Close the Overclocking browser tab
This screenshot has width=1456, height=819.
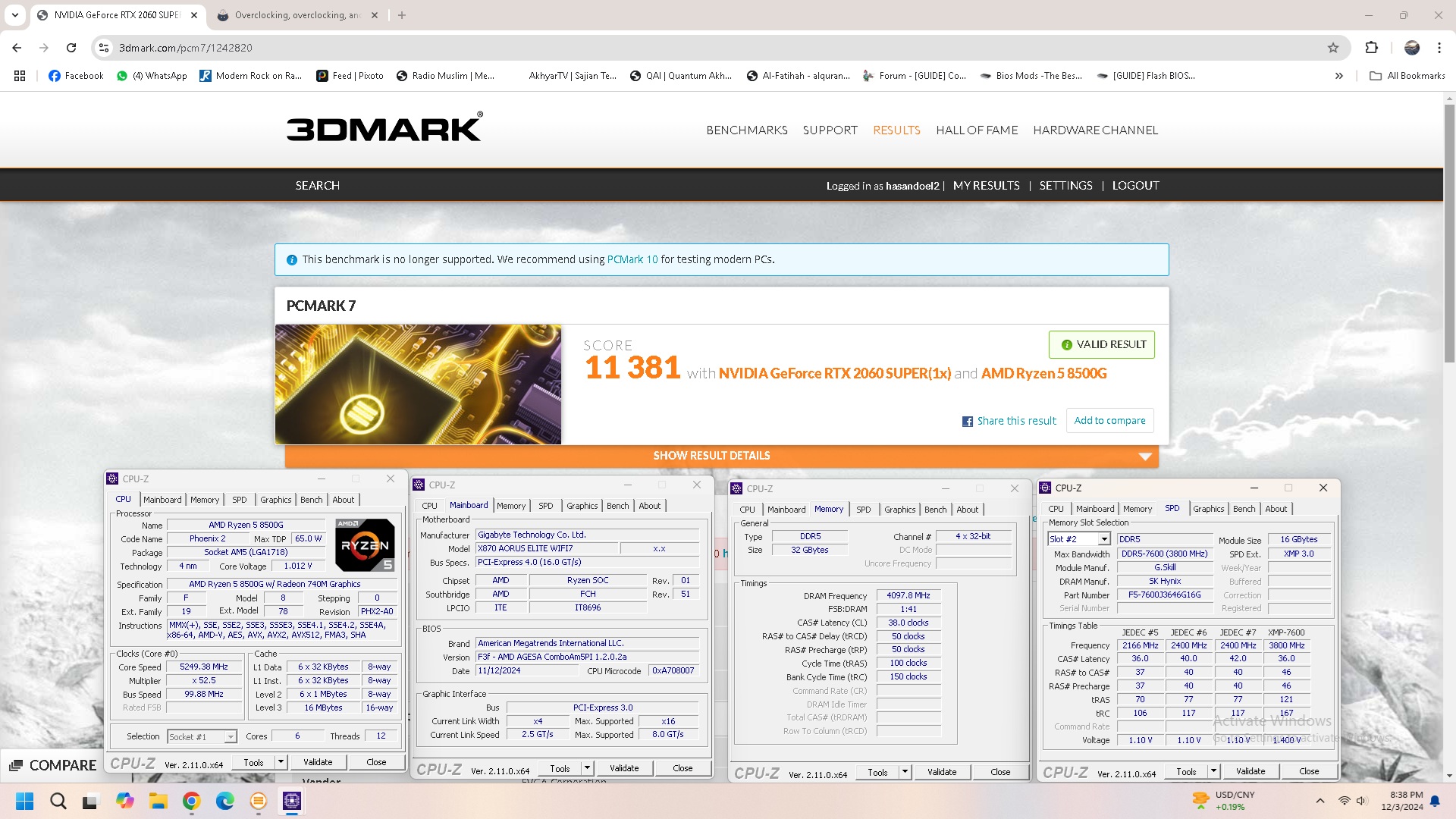pos(374,15)
